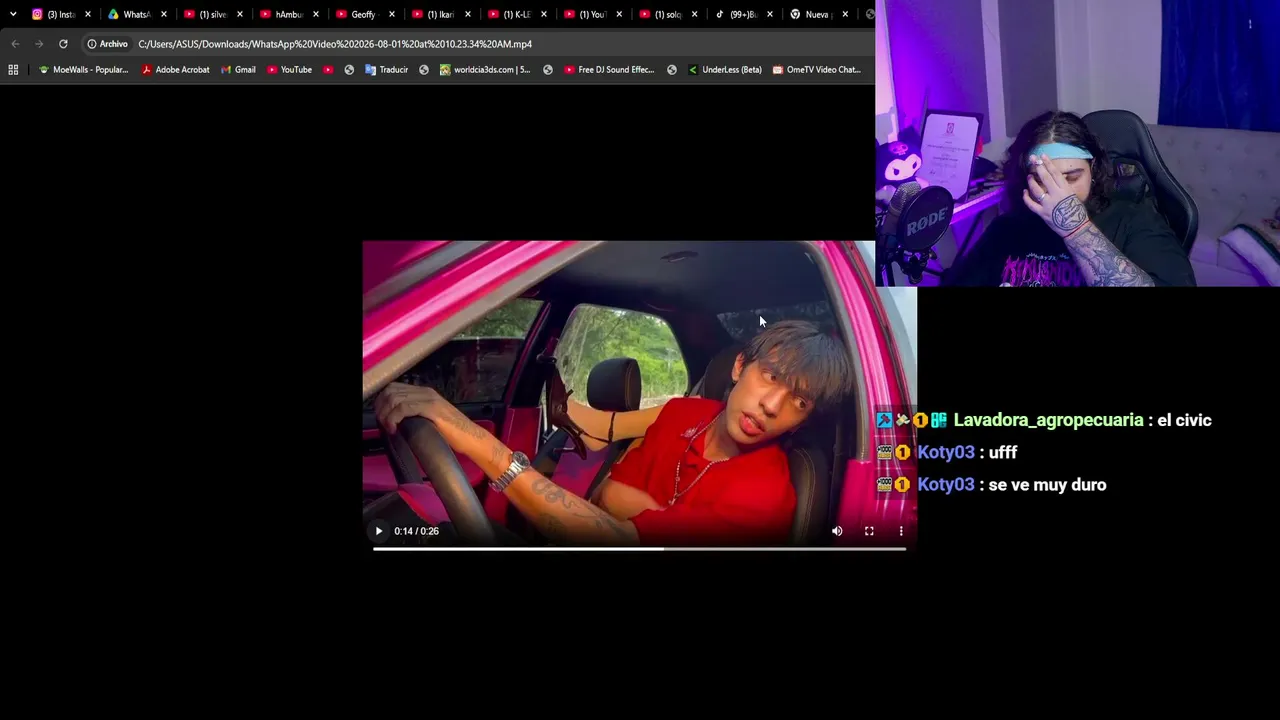Viewport: 1280px width, 720px height.
Task: Click the globe bookmark icon before Traducir
Action: point(349,69)
